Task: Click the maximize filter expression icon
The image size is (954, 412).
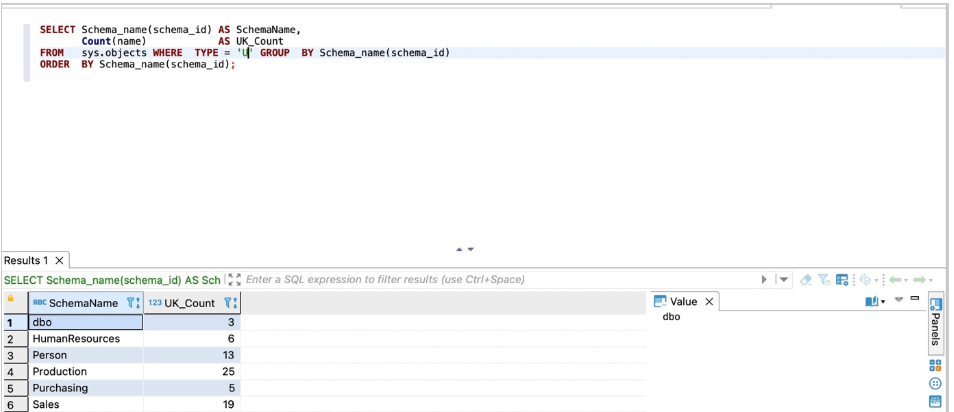Action: coord(234,279)
